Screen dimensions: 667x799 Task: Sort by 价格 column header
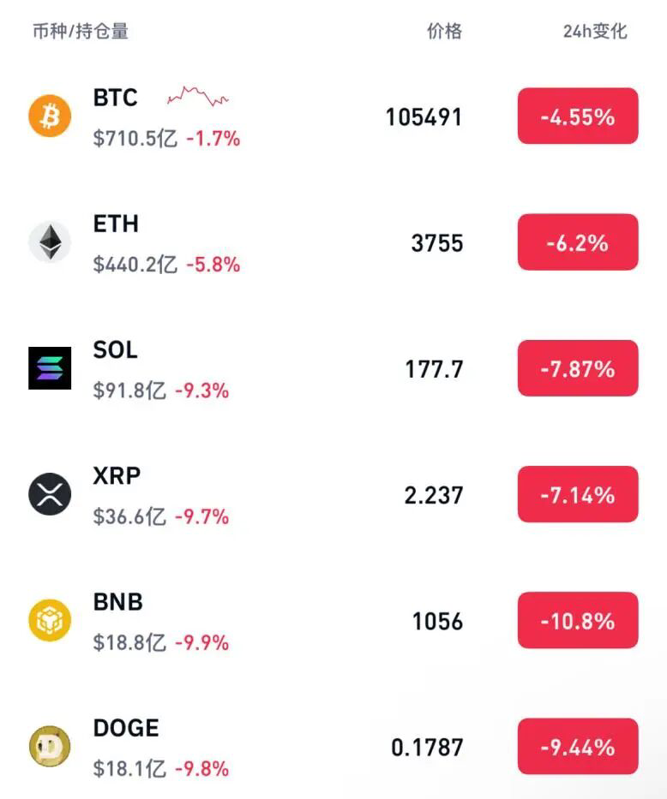click(x=444, y=31)
